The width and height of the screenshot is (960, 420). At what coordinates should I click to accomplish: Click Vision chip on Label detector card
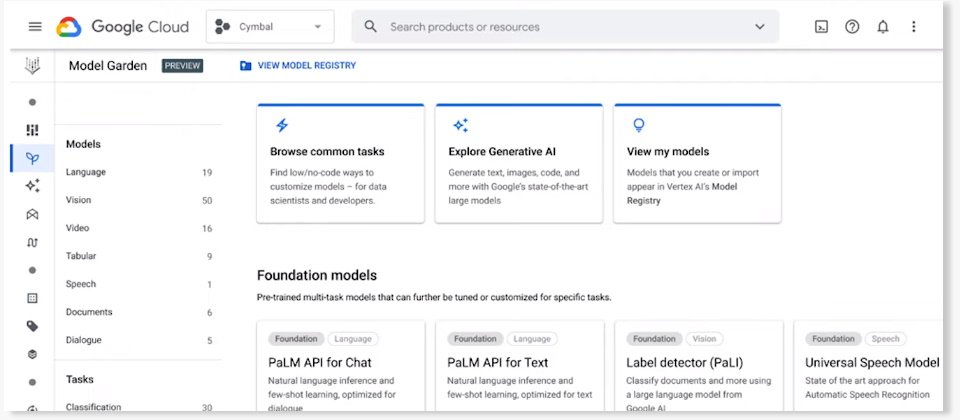coord(704,339)
